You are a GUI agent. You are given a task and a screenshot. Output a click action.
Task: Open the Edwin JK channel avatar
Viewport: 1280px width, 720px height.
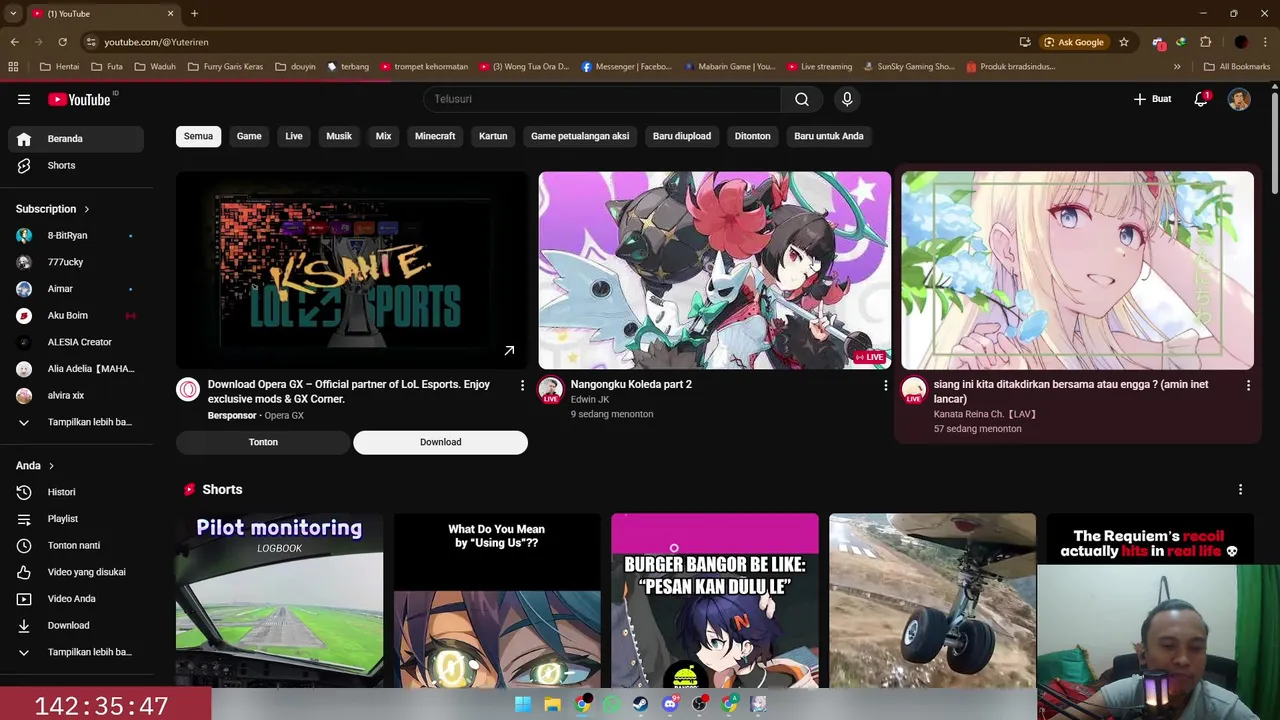coord(550,390)
